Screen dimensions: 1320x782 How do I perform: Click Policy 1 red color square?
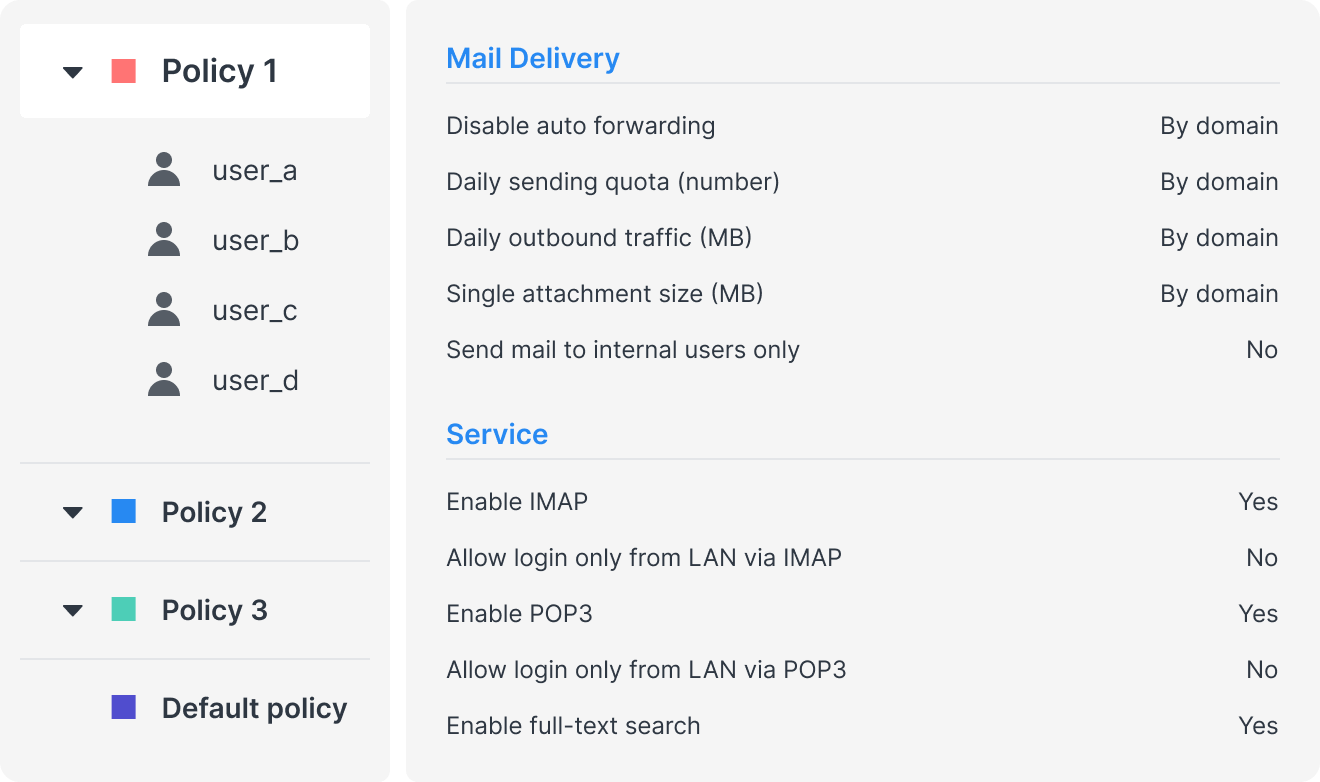coord(124,71)
